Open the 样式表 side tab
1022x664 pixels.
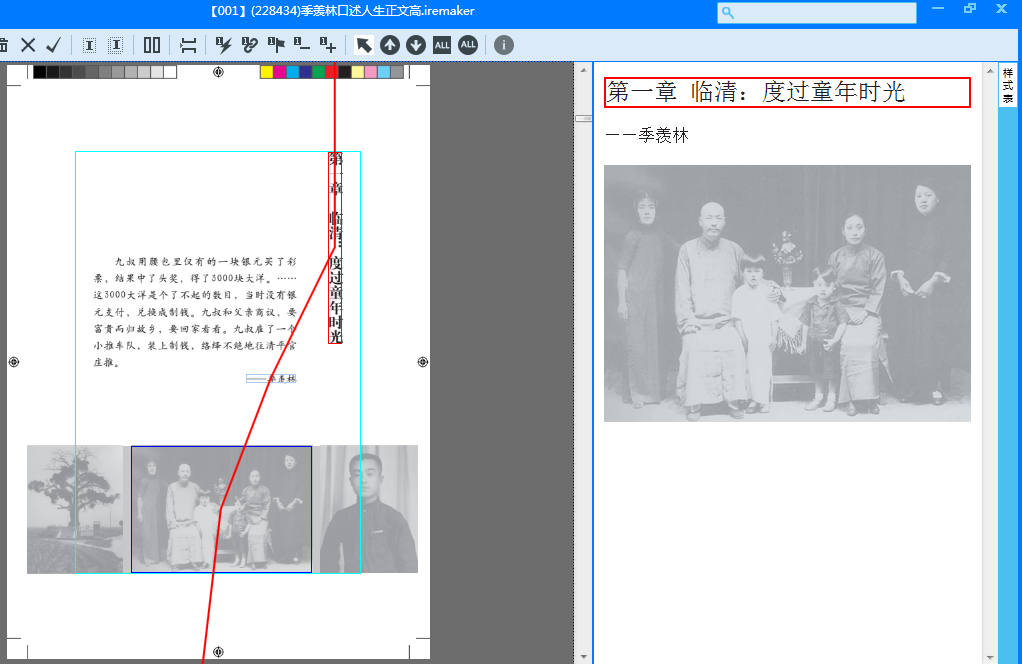coord(1007,87)
